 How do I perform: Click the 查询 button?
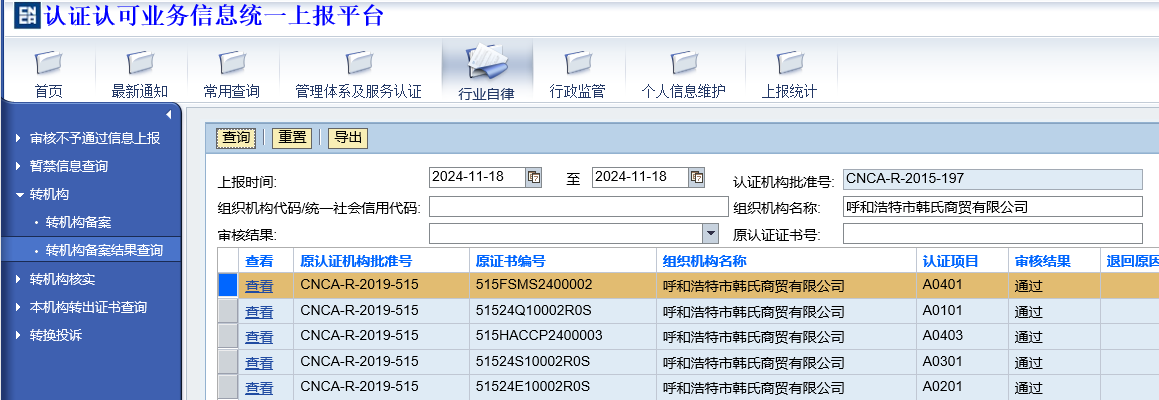pyautogui.click(x=237, y=138)
